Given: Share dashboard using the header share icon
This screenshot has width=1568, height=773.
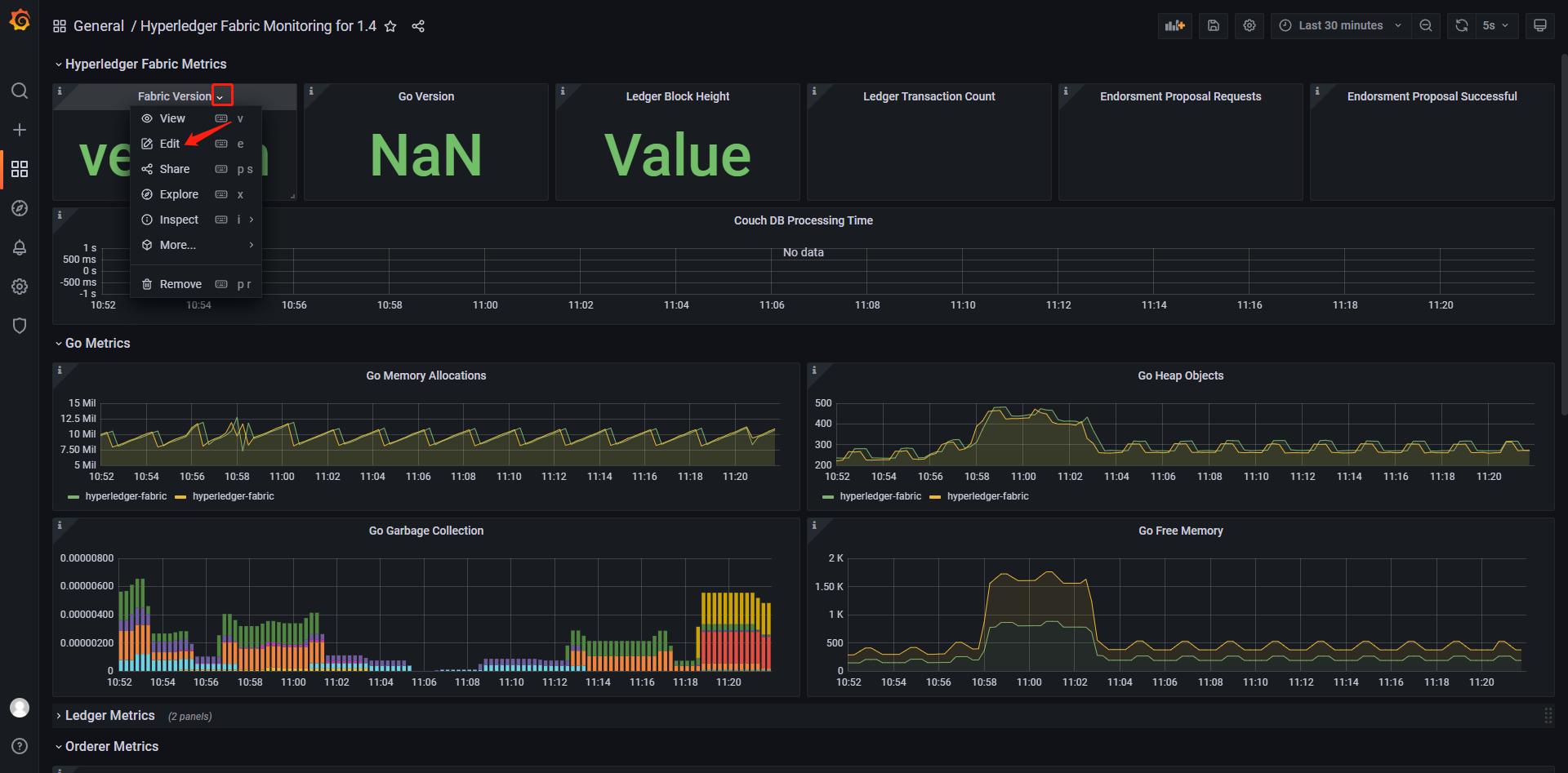Looking at the screenshot, I should (x=418, y=26).
